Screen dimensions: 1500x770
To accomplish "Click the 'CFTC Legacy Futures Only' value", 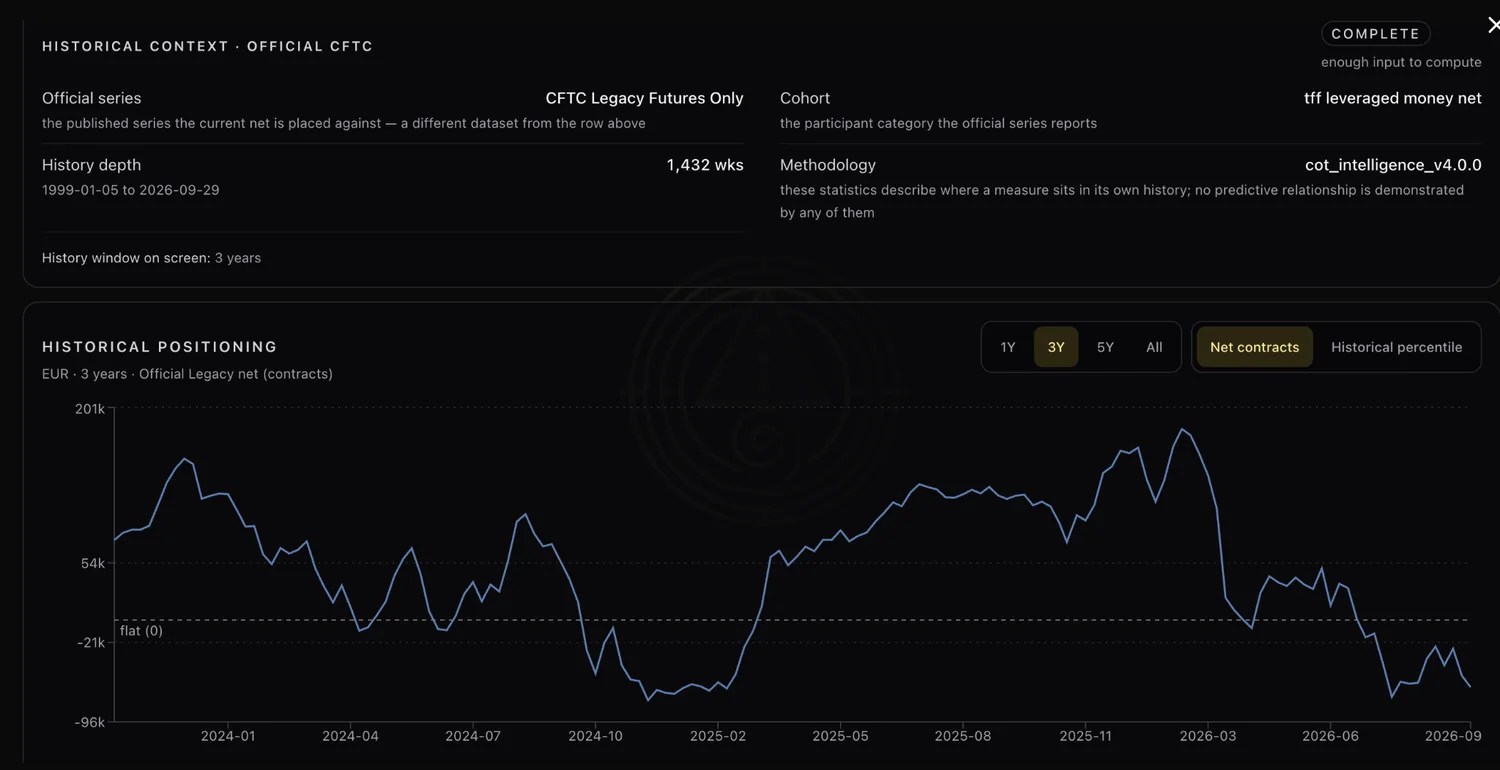I will 645,98.
